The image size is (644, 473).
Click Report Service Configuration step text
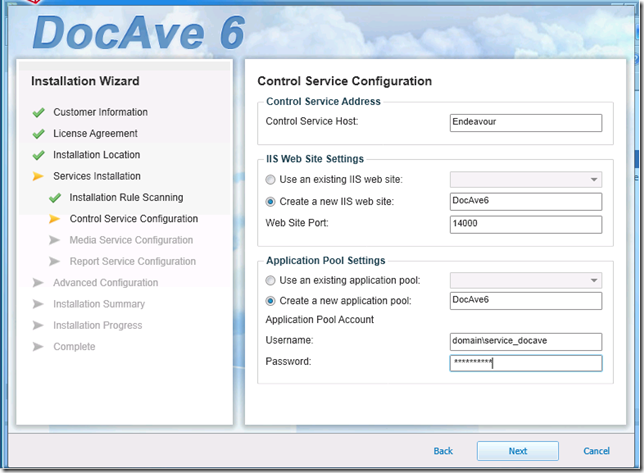(x=133, y=262)
